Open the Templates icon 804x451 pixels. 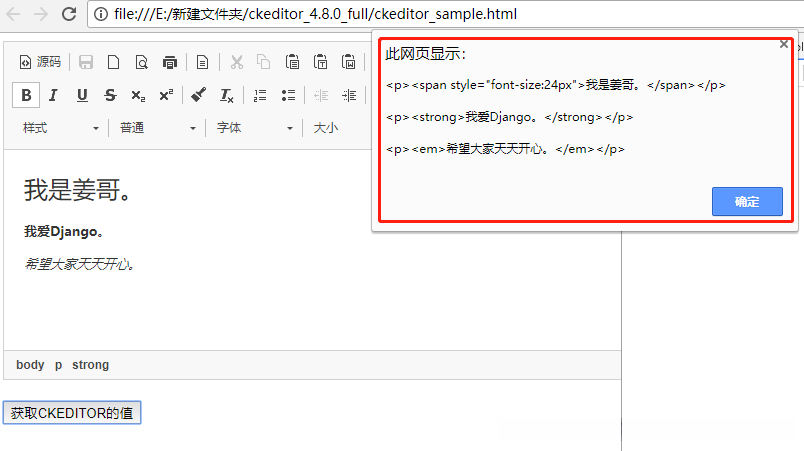203,62
